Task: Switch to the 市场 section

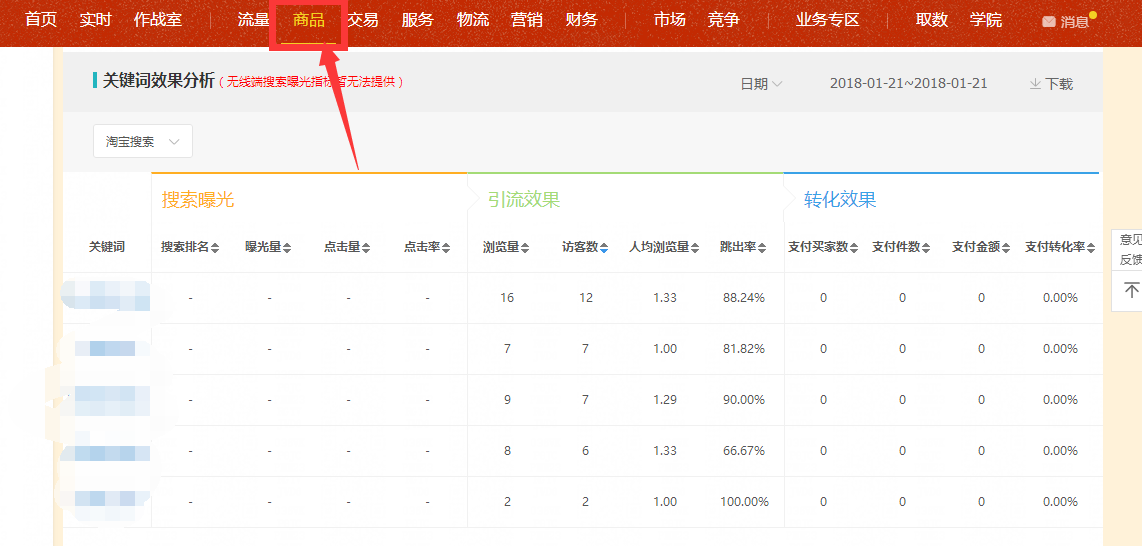Action: (x=670, y=20)
